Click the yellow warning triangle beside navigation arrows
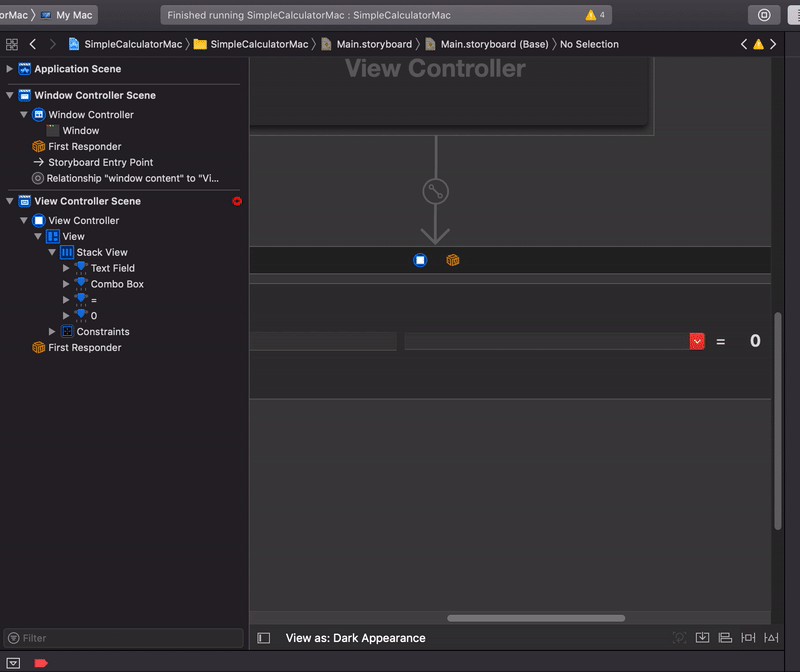 click(758, 44)
